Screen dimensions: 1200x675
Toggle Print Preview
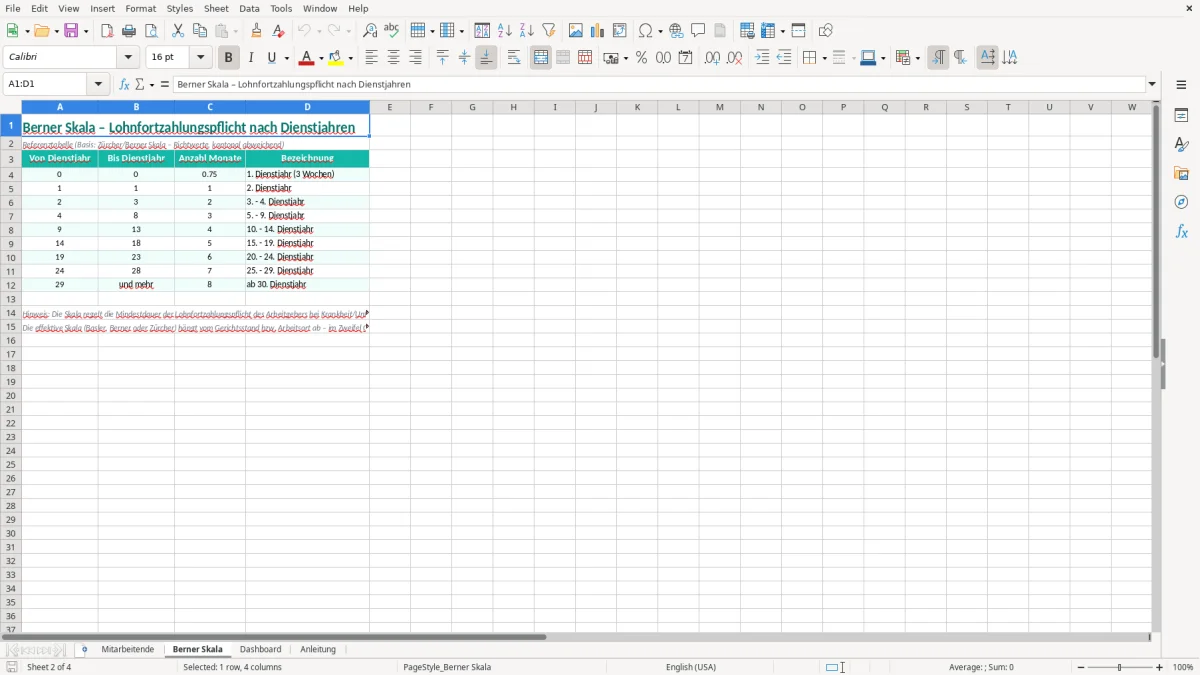(x=151, y=31)
